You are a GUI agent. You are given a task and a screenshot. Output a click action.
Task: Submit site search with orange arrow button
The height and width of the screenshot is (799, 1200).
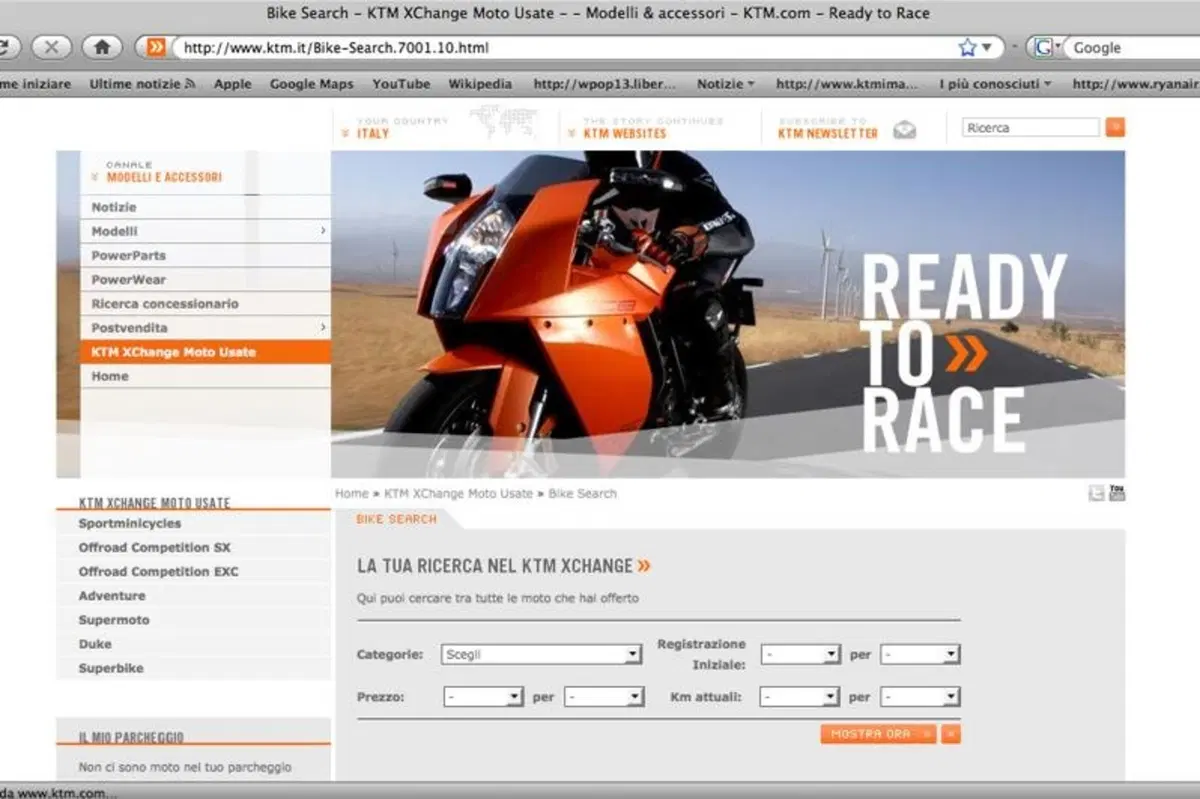1115,127
